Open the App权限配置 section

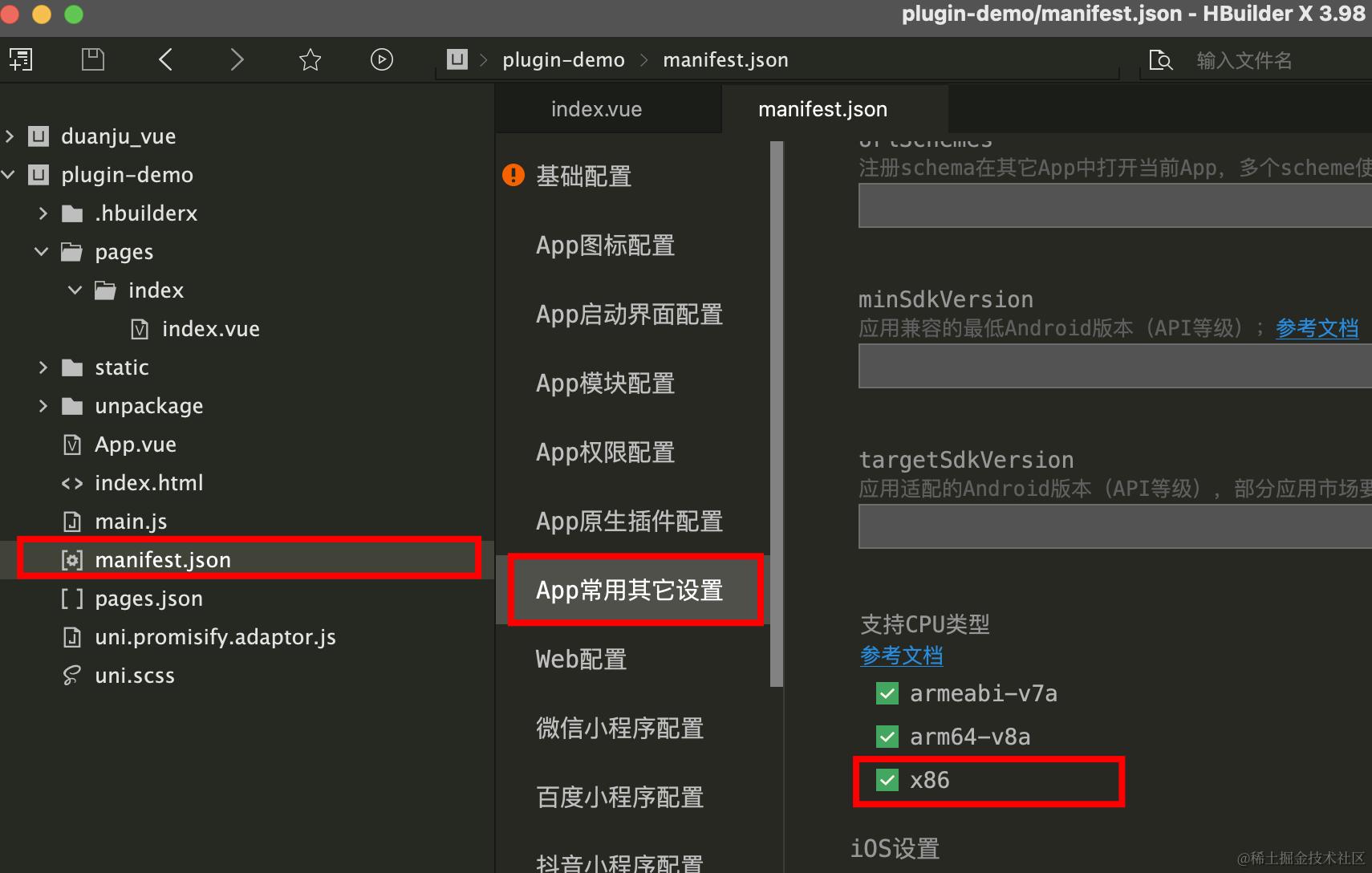605,453
